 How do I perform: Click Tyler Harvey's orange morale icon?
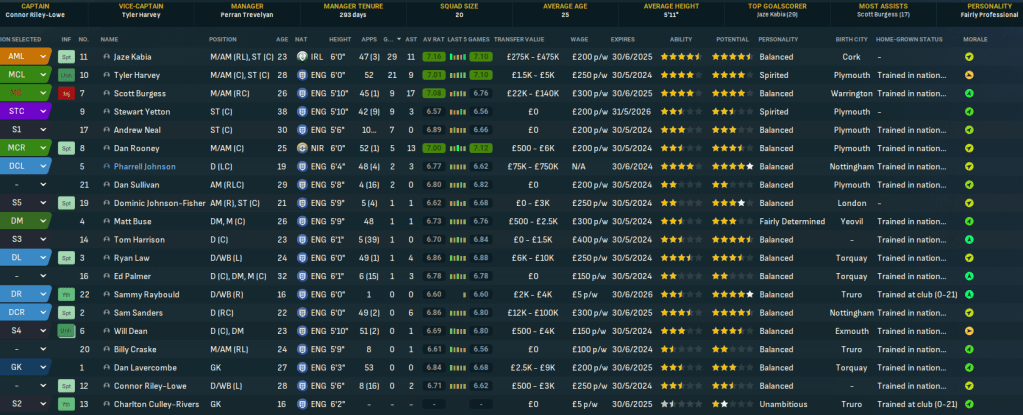point(967,75)
